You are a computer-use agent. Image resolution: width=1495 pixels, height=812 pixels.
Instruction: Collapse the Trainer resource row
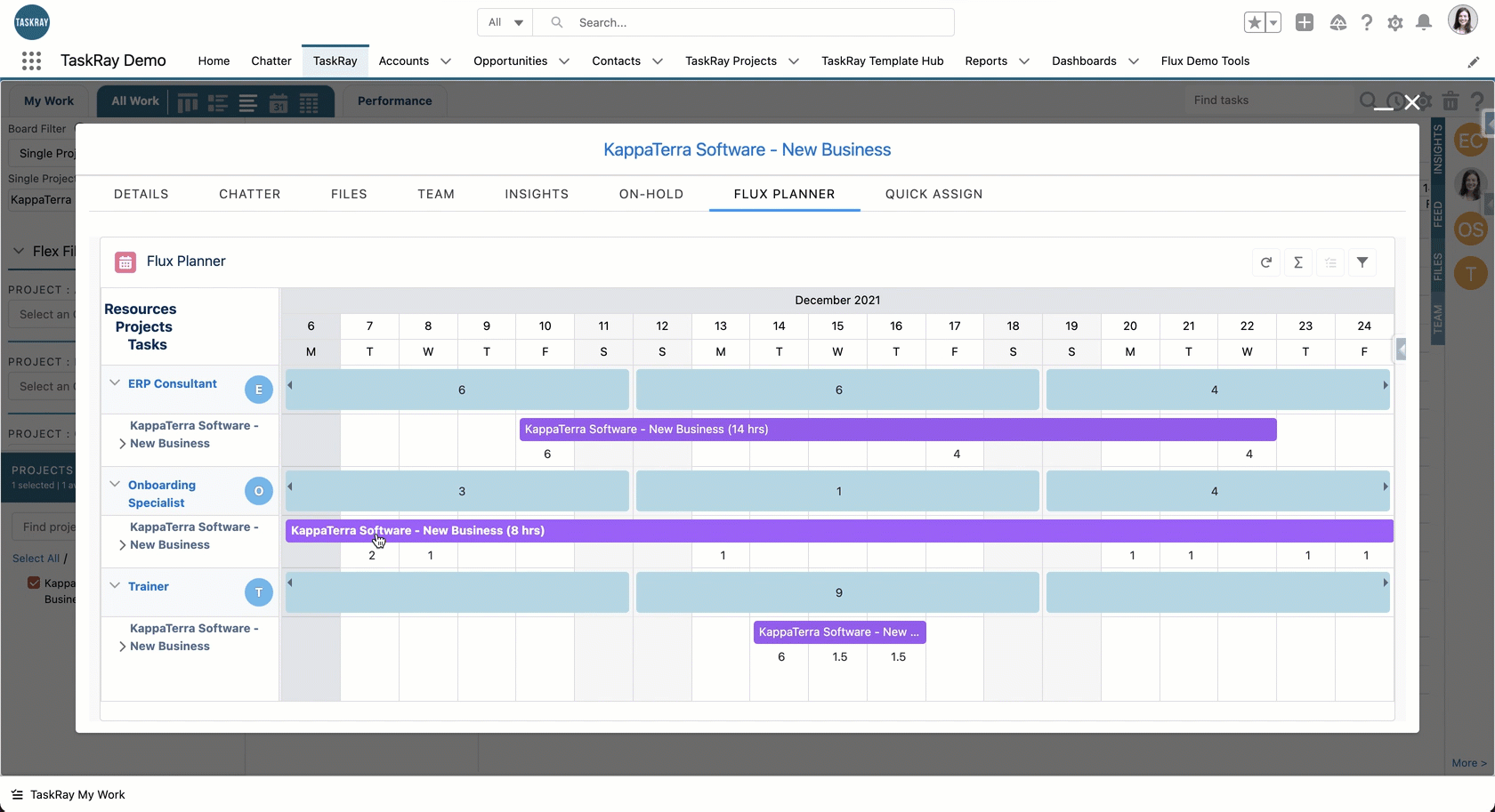[x=115, y=586]
